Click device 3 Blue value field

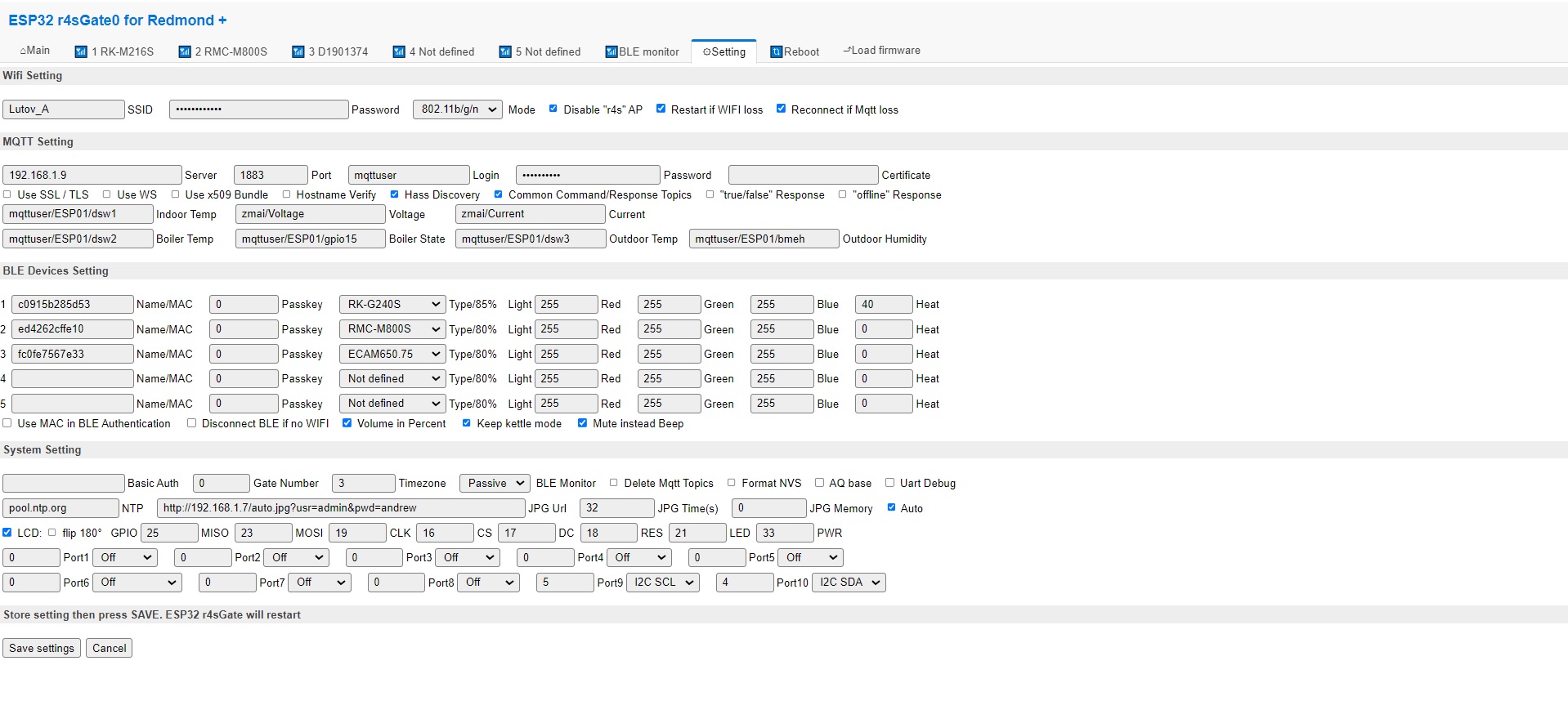click(782, 354)
